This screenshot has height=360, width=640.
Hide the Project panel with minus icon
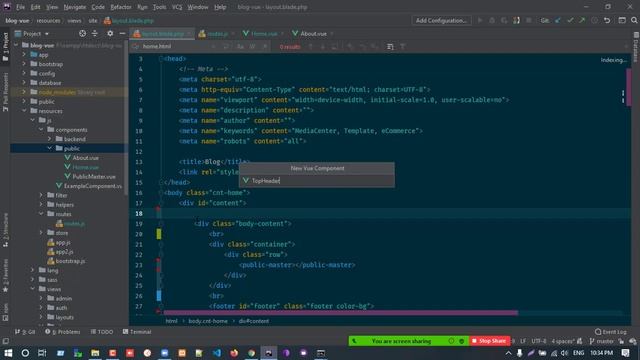coord(122,34)
